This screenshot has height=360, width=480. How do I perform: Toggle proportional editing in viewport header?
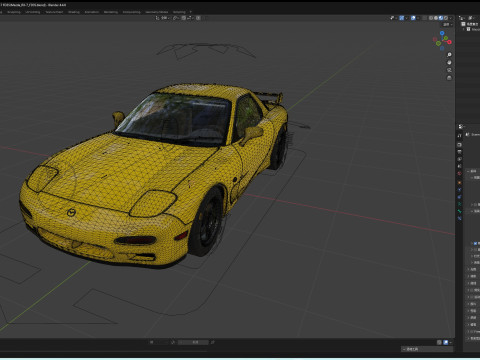point(198,18)
